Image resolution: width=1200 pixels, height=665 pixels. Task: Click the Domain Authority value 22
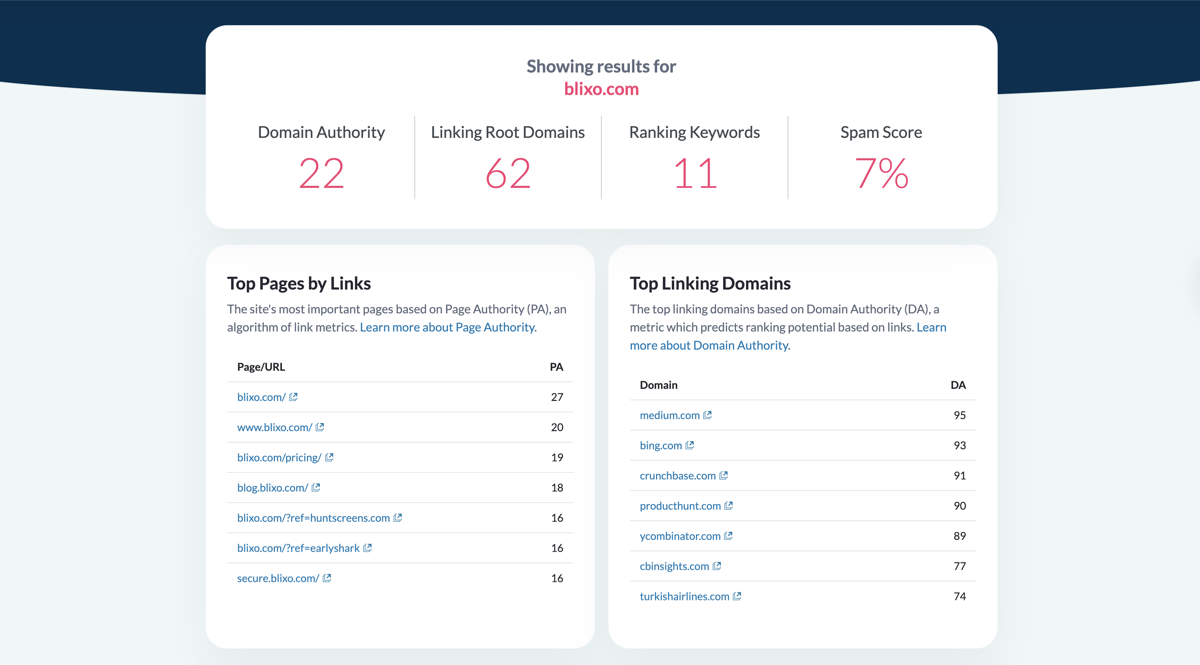321,173
